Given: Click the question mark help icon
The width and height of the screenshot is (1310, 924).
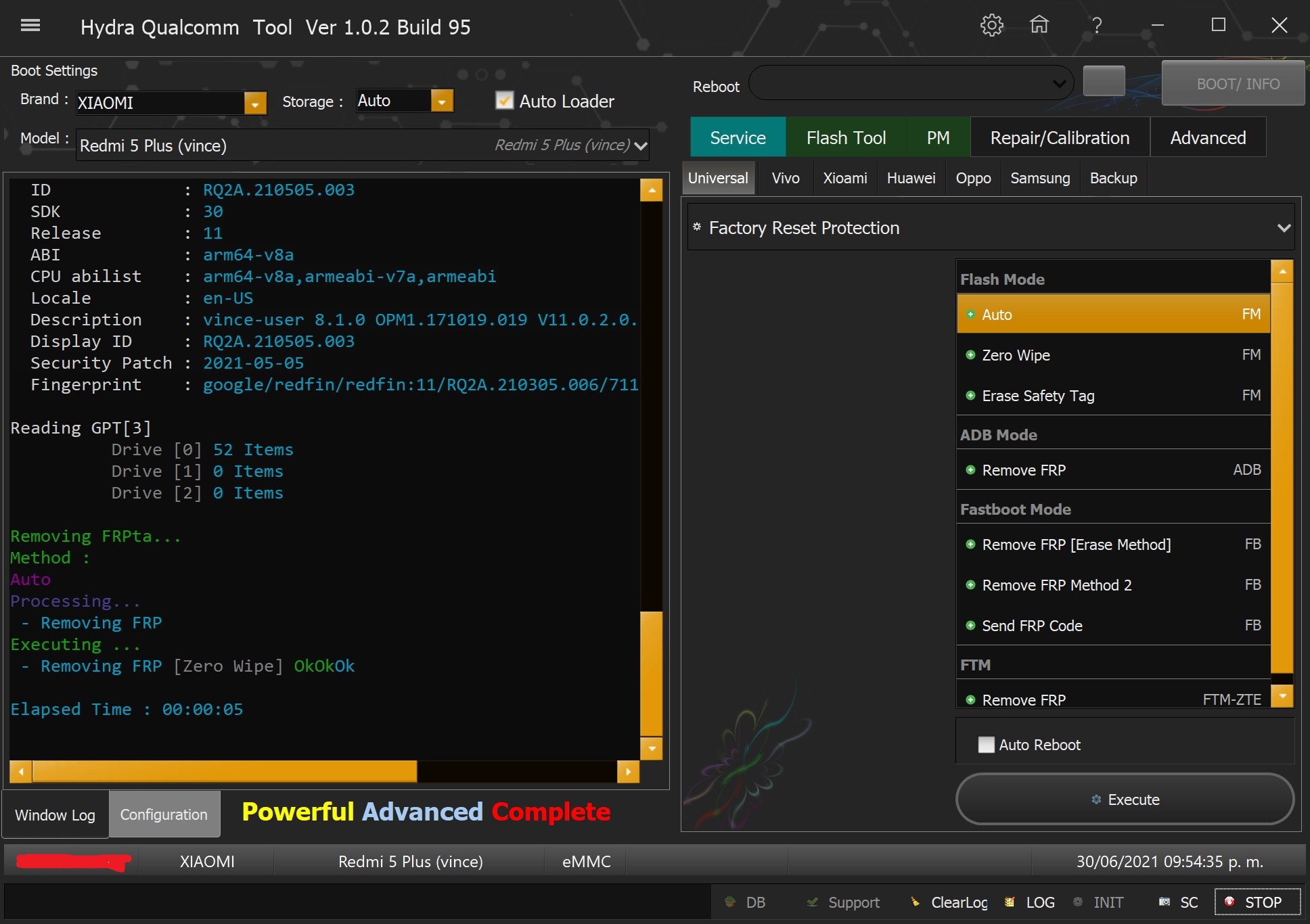Looking at the screenshot, I should tap(1097, 26).
